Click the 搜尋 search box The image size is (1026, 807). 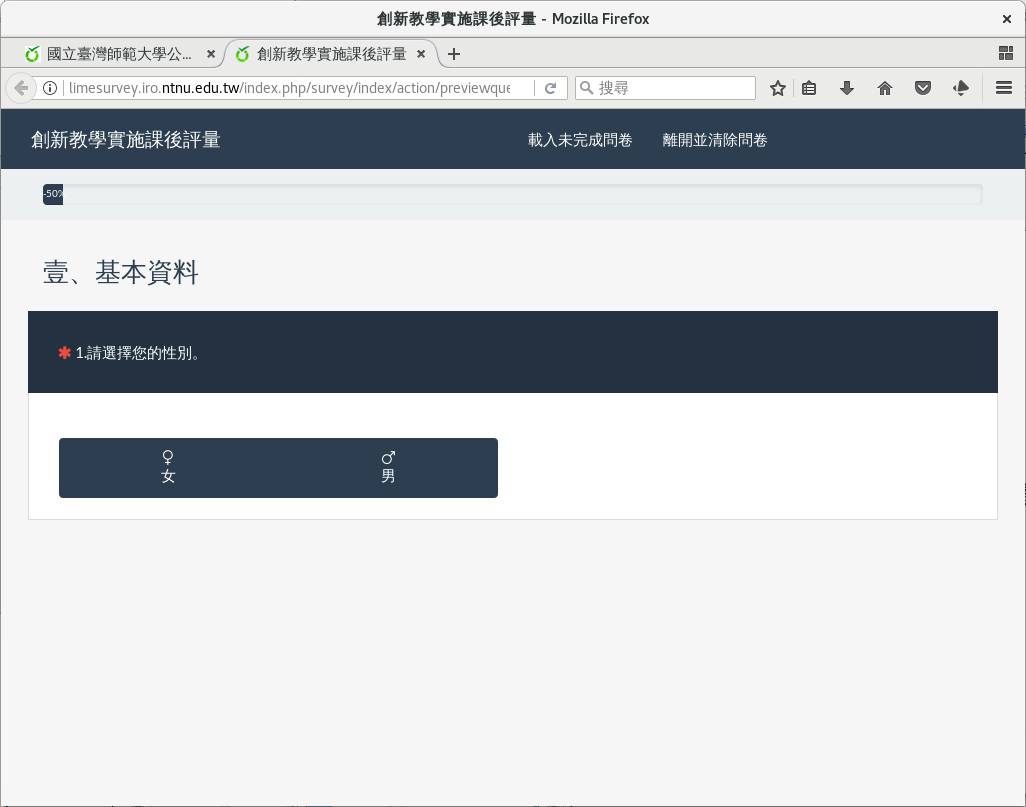click(665, 88)
